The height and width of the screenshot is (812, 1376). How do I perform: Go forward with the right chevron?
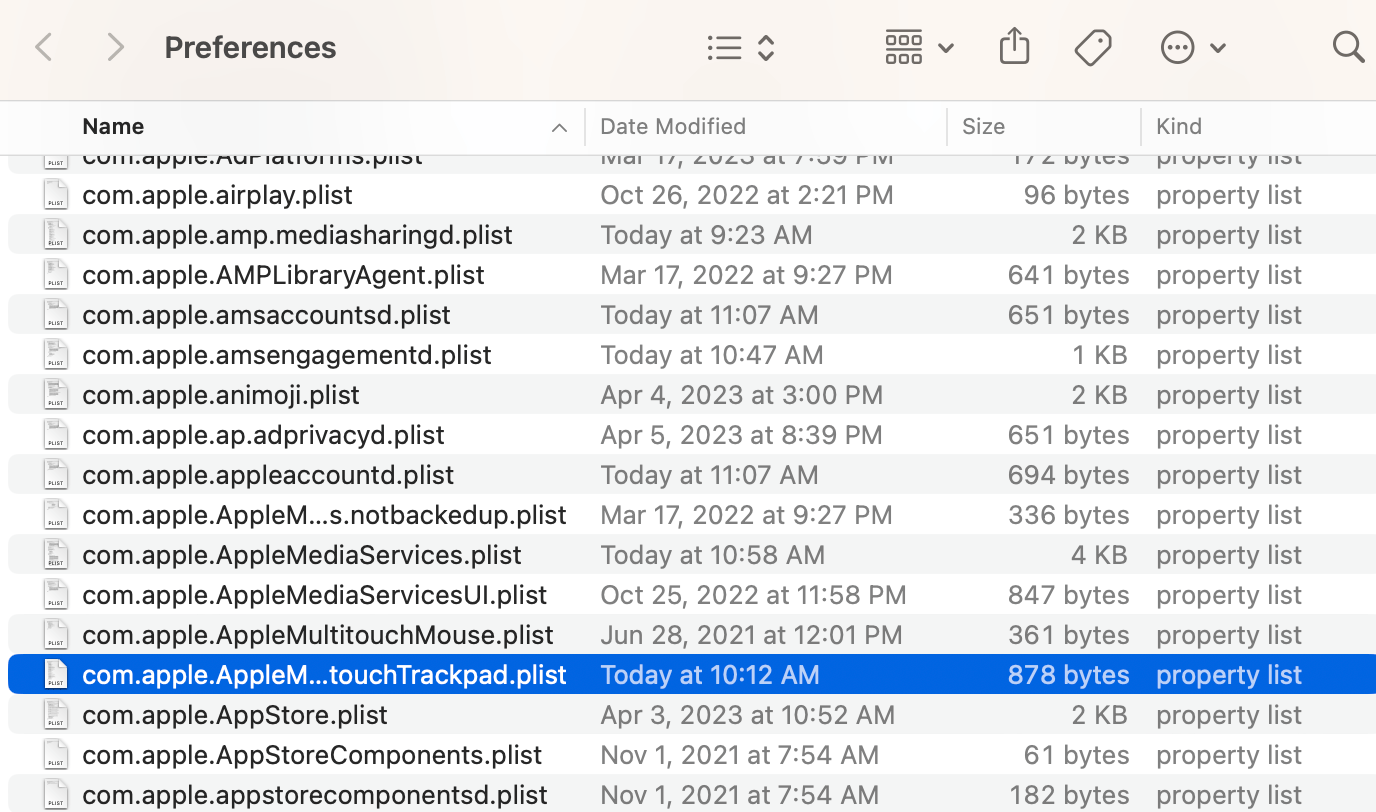pos(116,47)
